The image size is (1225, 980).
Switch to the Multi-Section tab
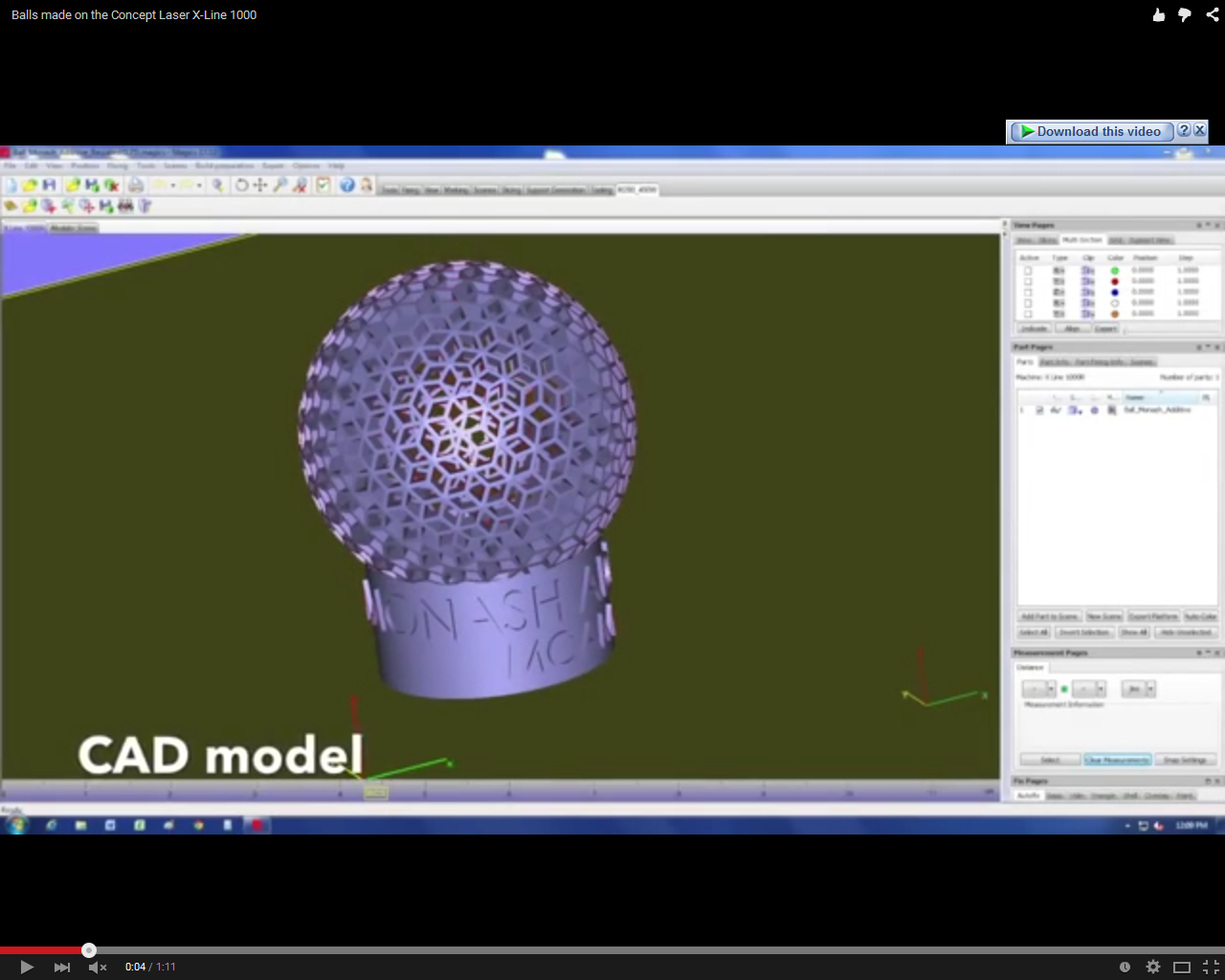tap(1082, 240)
